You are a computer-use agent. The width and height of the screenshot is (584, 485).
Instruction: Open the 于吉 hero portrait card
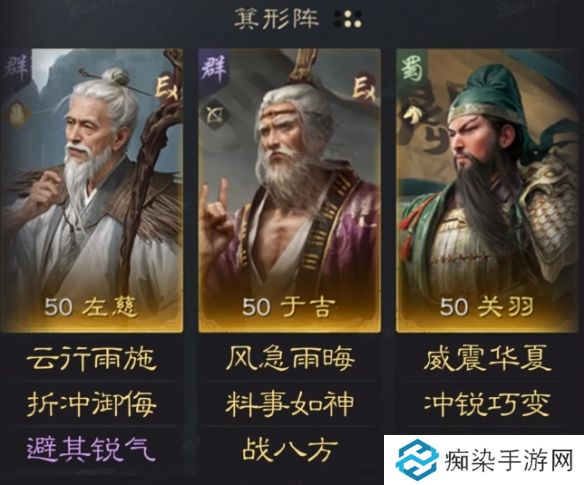click(x=289, y=190)
